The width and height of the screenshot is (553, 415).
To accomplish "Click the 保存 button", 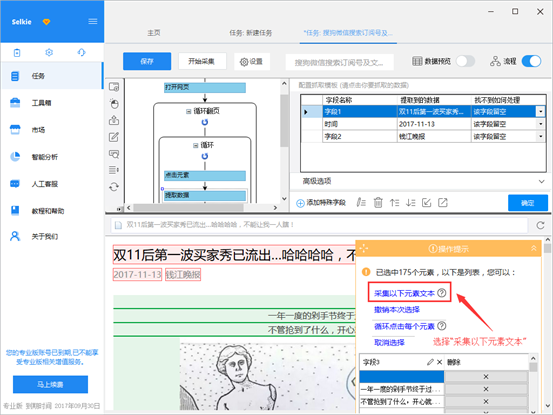I will point(147,61).
